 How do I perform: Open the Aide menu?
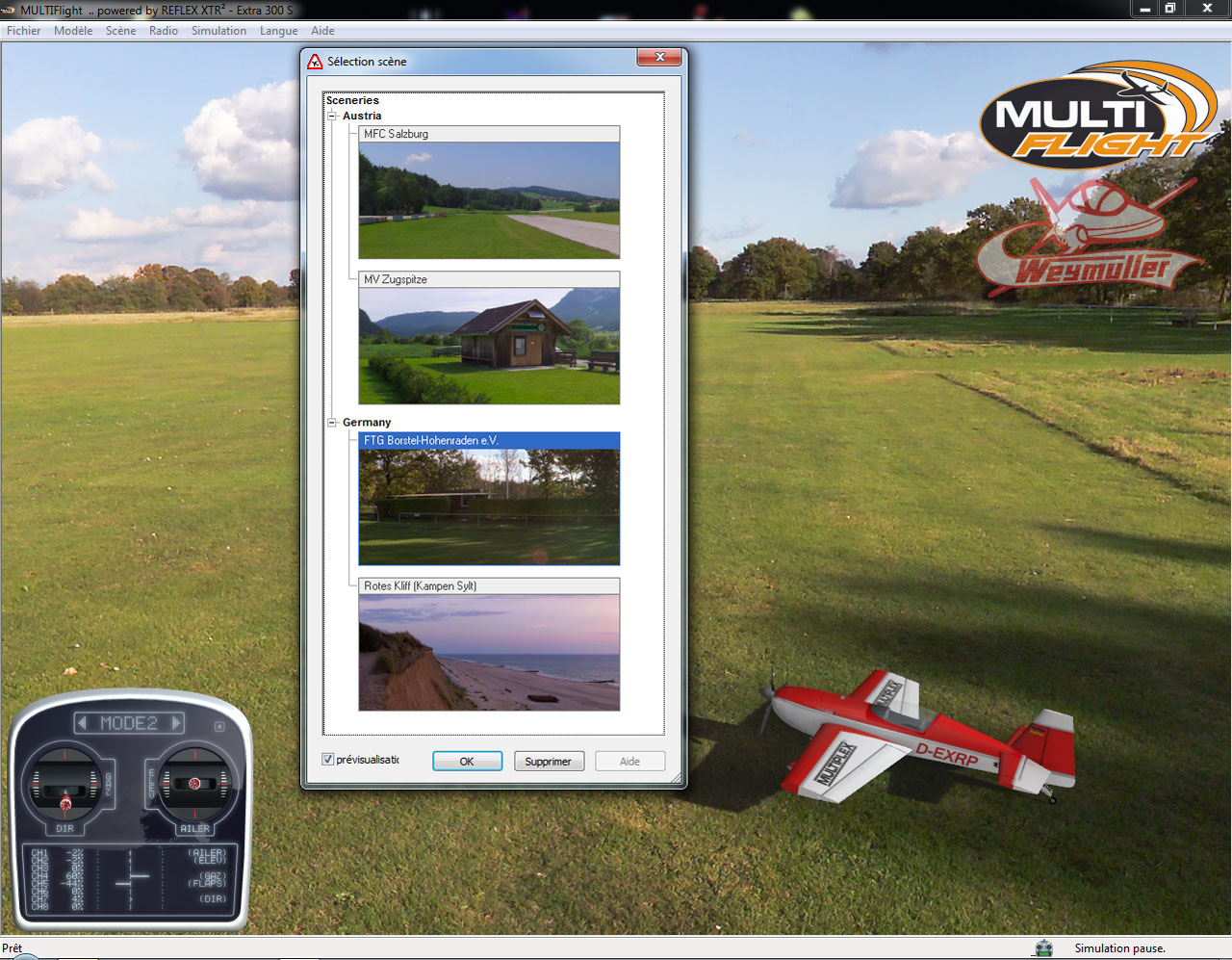[x=322, y=31]
